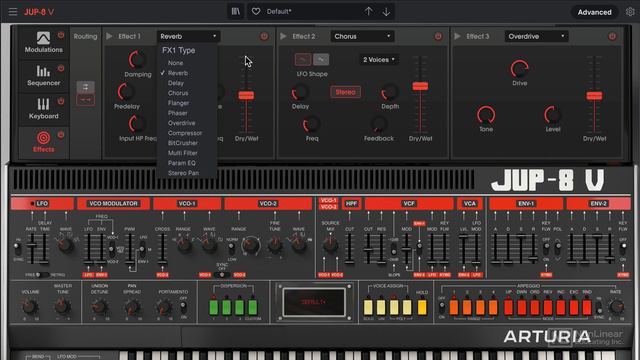Click the Advanced button

tap(594, 12)
